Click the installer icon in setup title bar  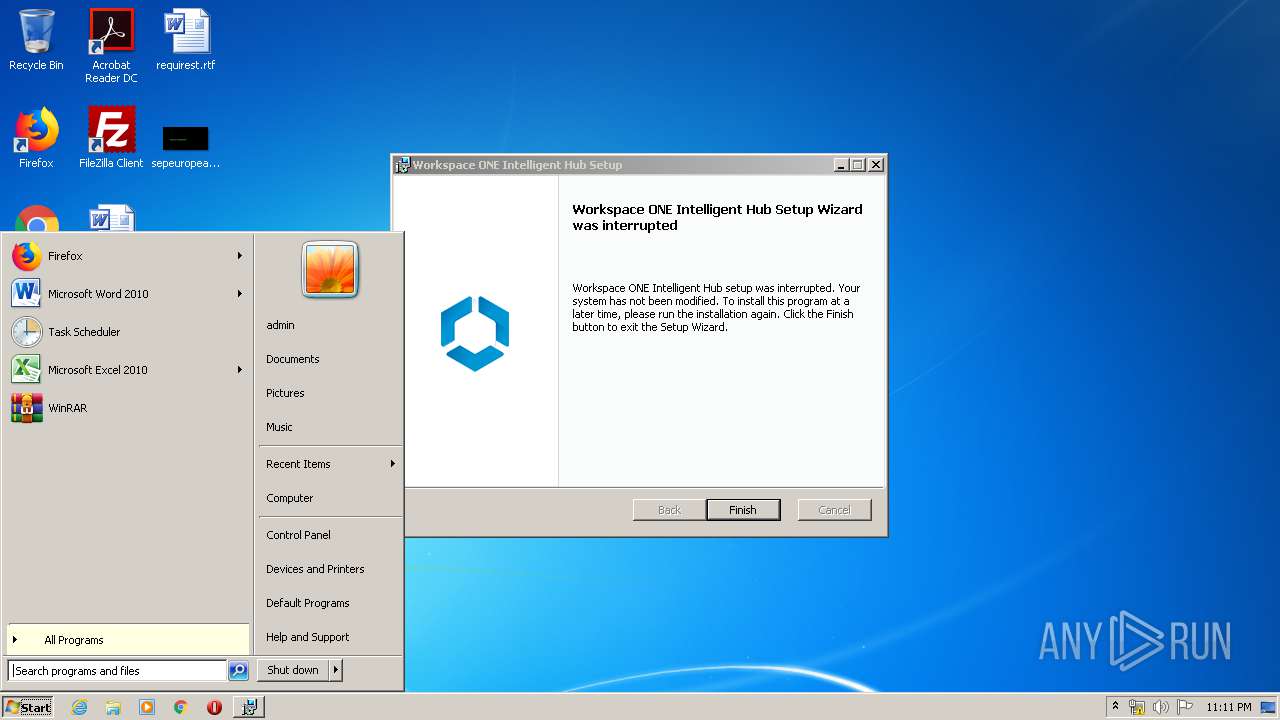click(x=403, y=165)
